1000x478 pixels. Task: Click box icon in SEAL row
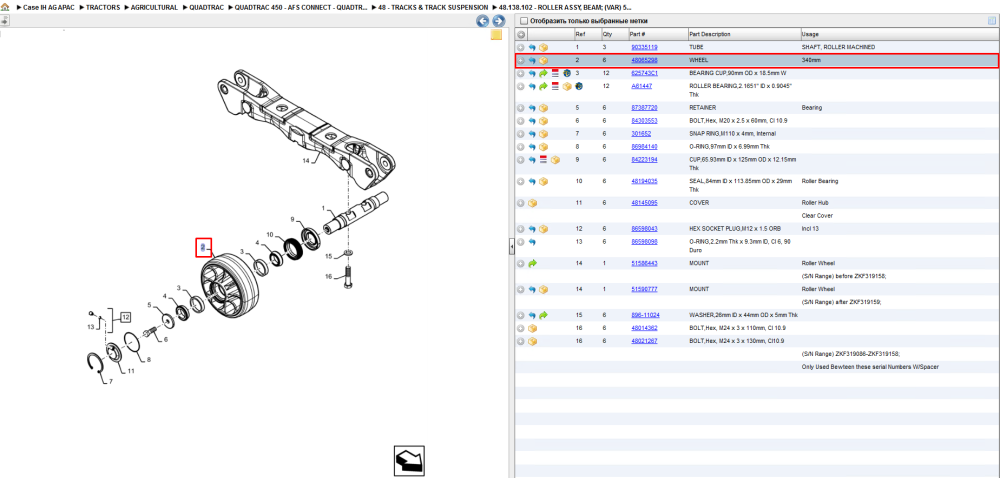click(x=543, y=181)
